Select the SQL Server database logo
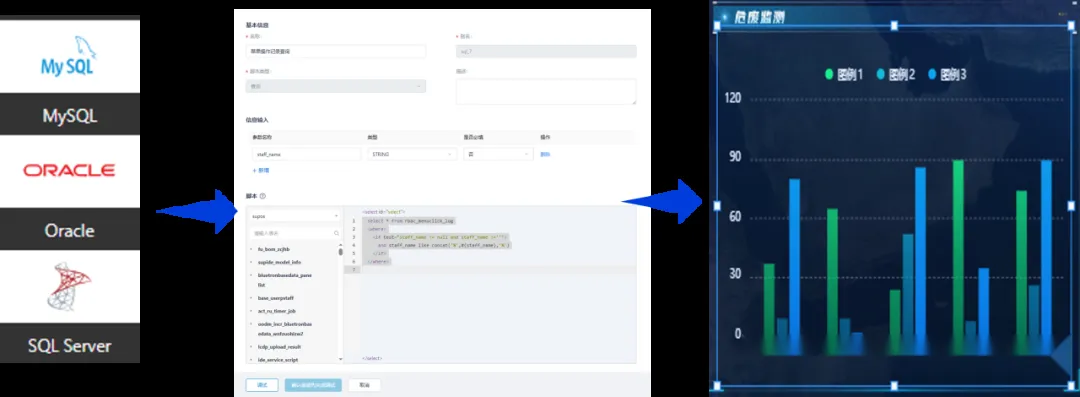This screenshot has height=397, width=1080. (x=69, y=286)
